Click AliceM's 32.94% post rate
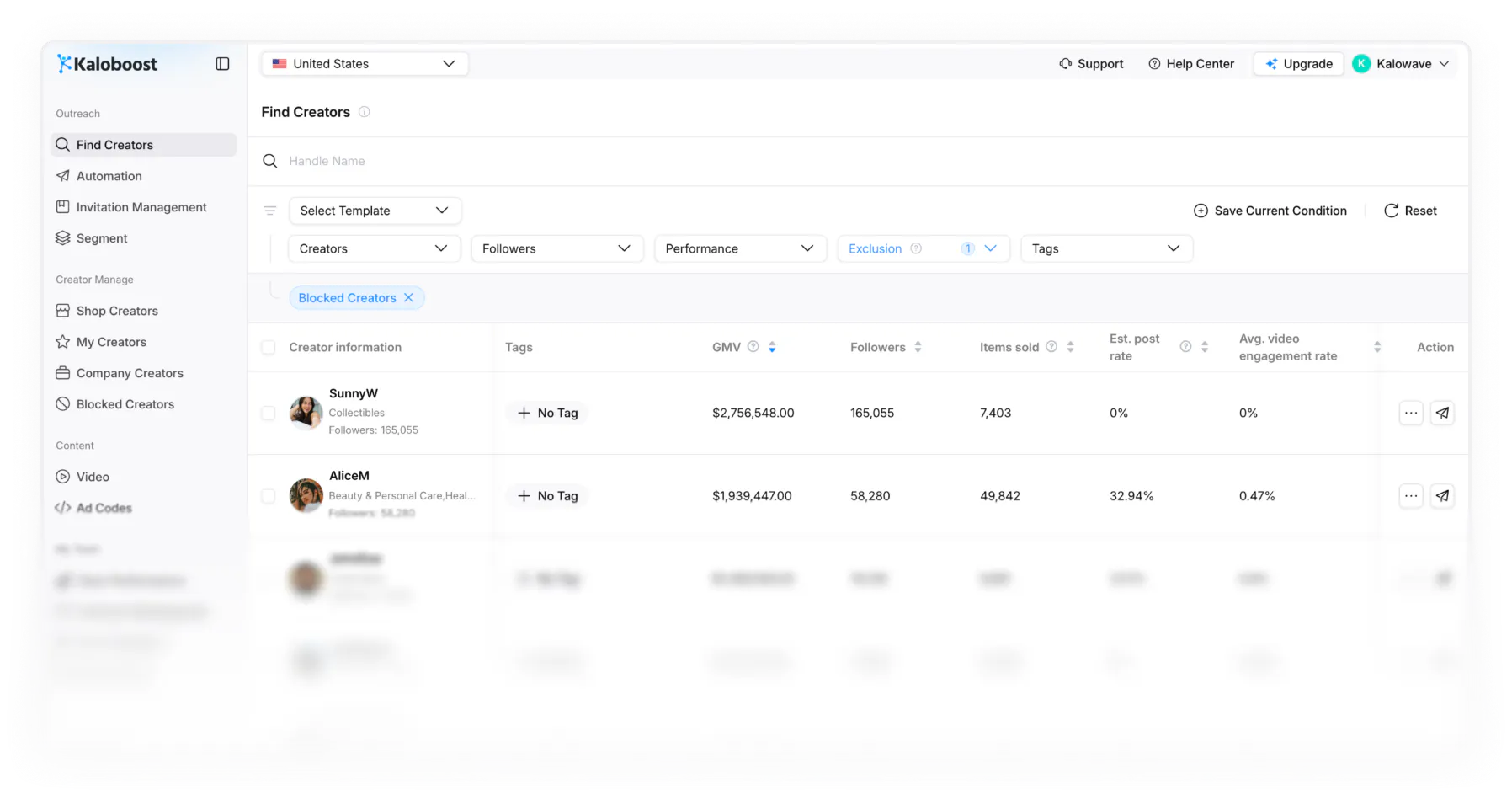Image resolution: width=1512 pixels, height=795 pixels. click(x=1131, y=496)
